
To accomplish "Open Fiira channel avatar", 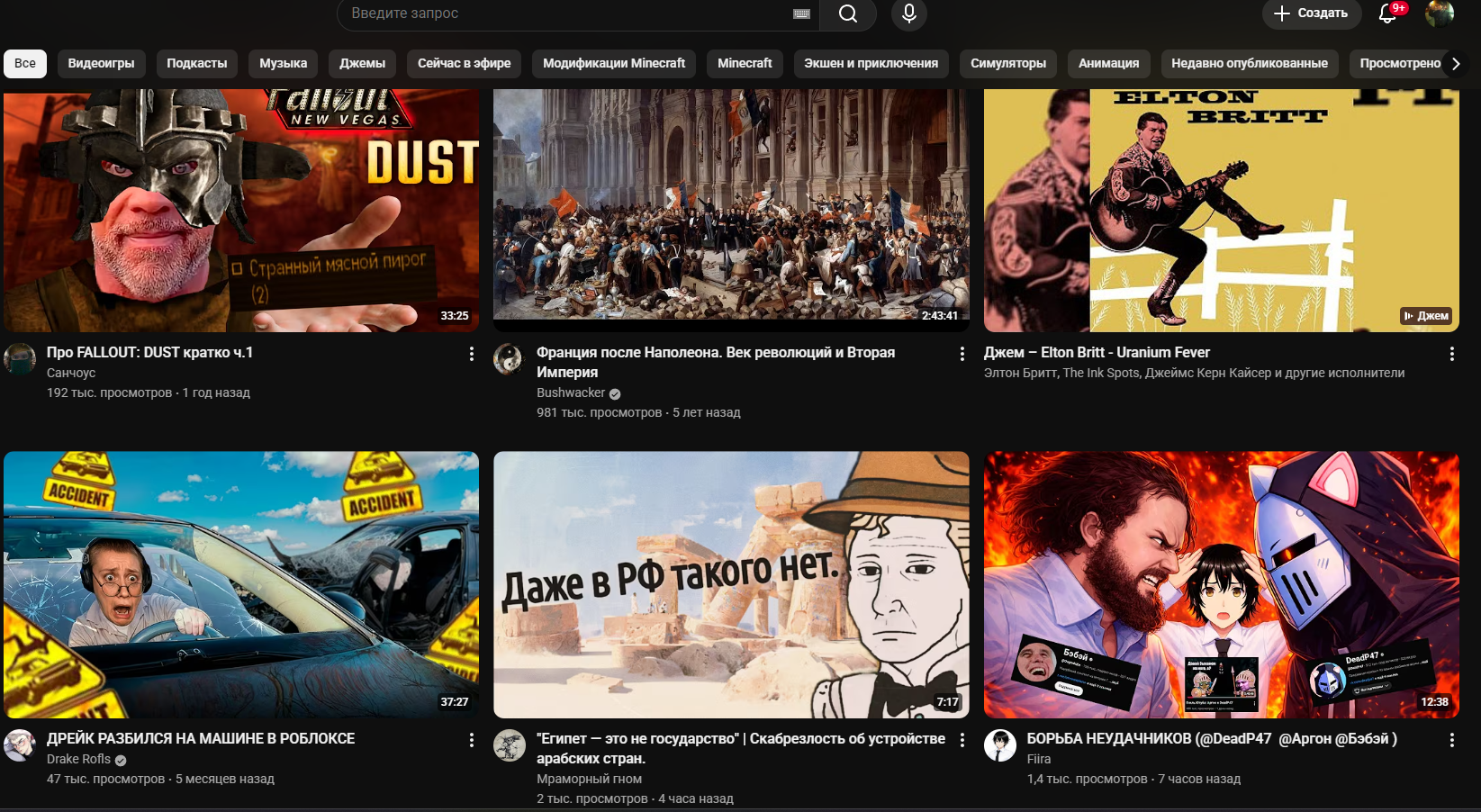I will (x=1000, y=745).
